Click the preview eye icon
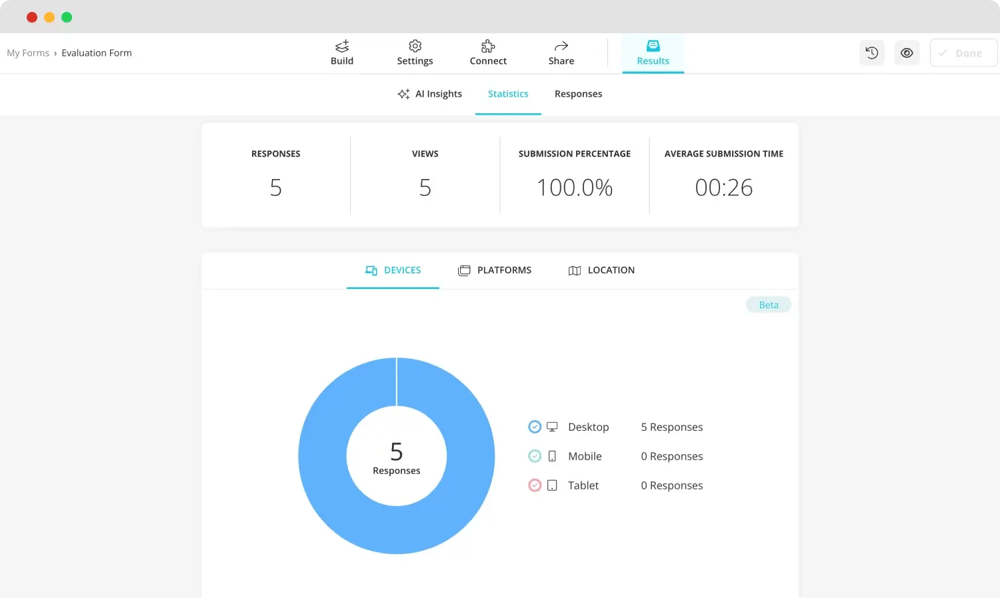 pyautogui.click(x=907, y=53)
